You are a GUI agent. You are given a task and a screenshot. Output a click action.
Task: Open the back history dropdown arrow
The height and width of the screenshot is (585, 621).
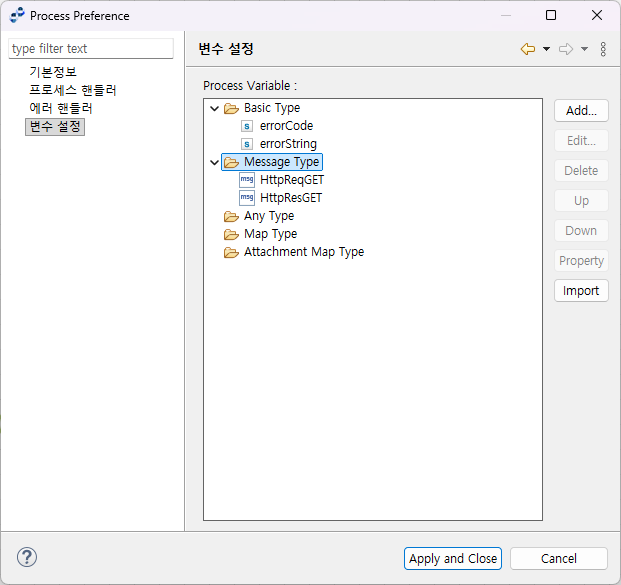click(546, 49)
